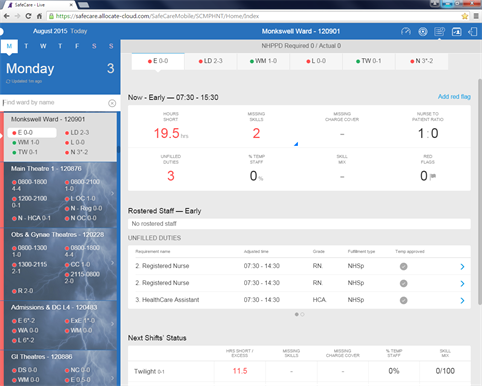Select 0800-1800 4-4 shift in Main Theatre 1
Viewport: 482px width, 386px height.
click(x=29, y=185)
